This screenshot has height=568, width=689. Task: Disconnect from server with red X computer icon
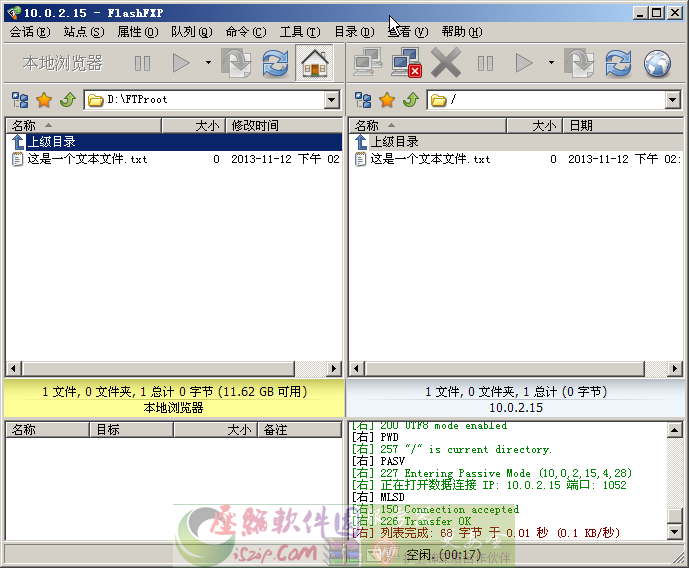click(407, 63)
